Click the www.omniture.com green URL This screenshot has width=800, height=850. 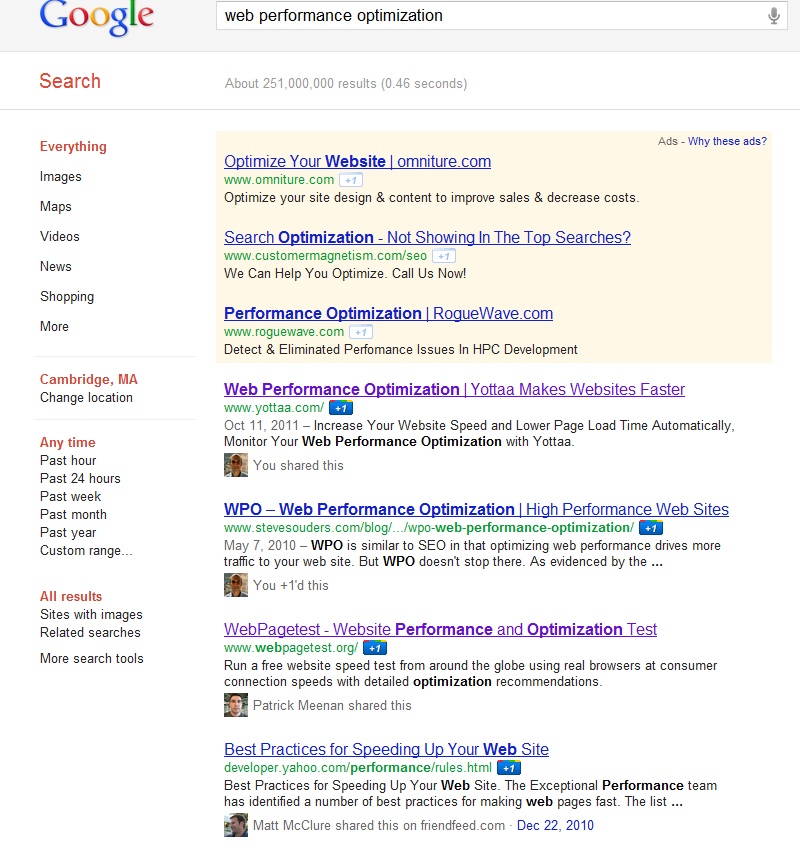coord(279,180)
